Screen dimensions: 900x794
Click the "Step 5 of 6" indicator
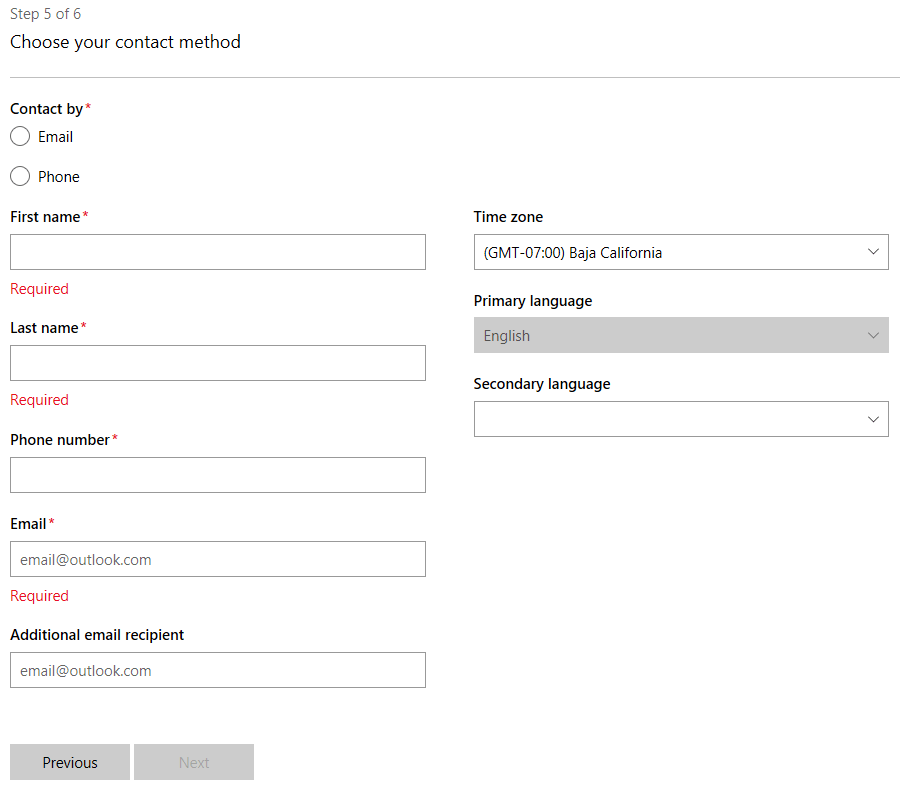[x=45, y=14]
